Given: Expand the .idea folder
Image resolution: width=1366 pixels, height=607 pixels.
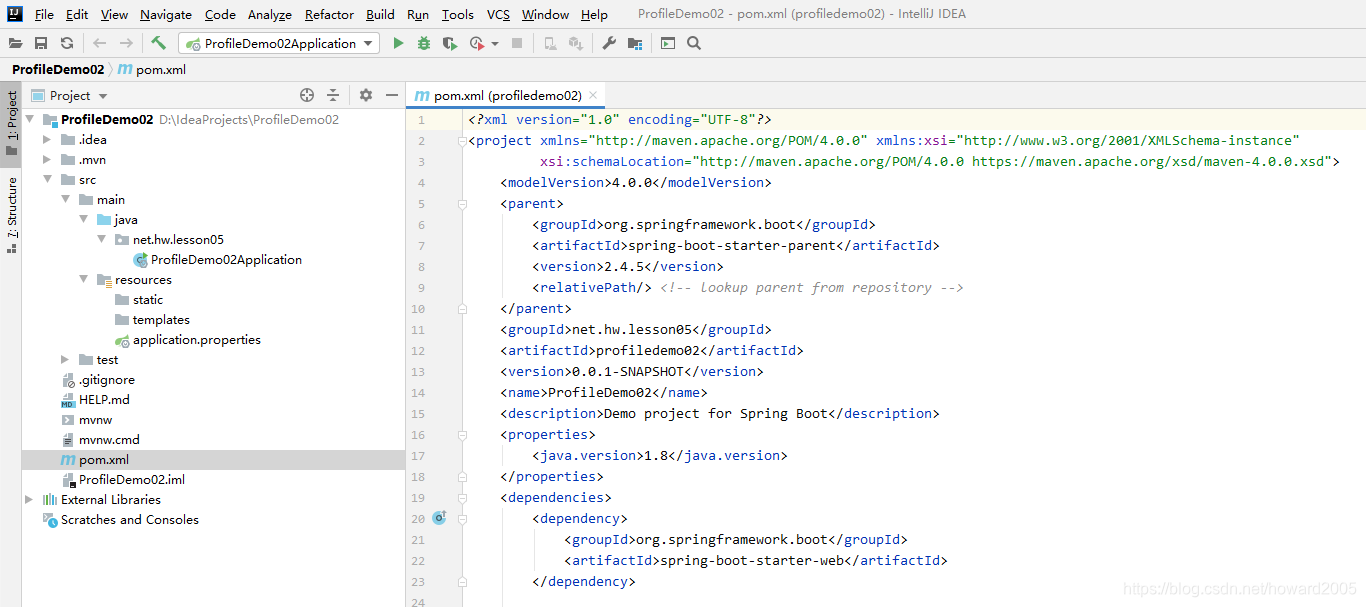Looking at the screenshot, I should [x=47, y=139].
